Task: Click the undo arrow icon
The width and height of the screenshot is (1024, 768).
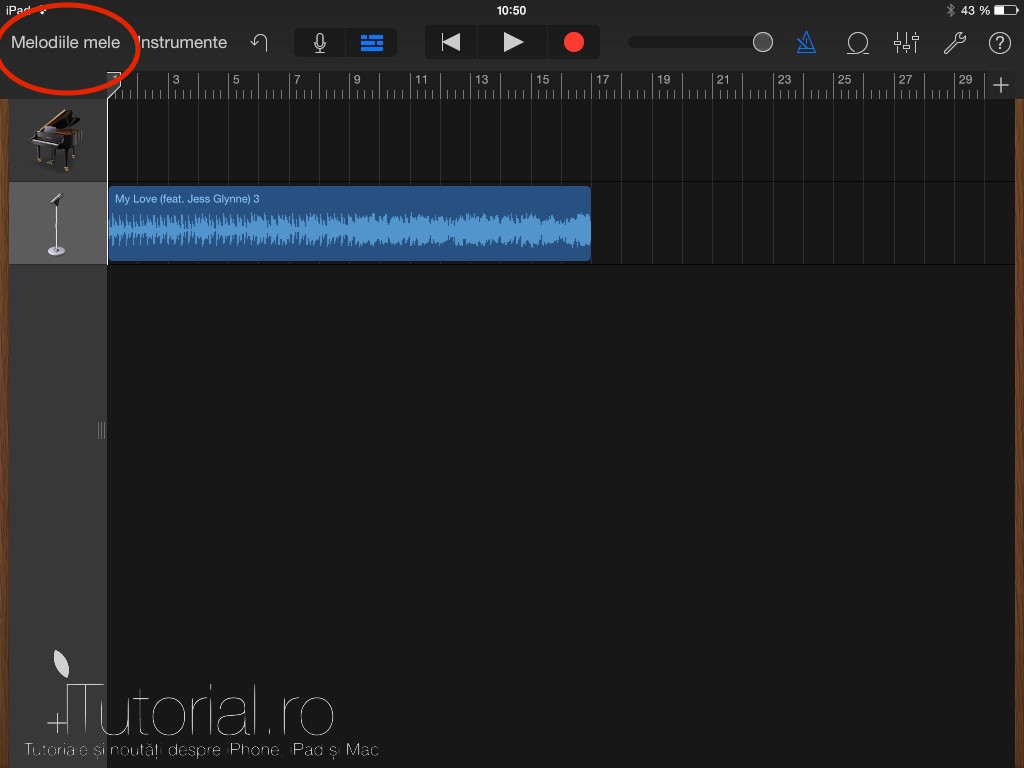Action: click(x=259, y=43)
